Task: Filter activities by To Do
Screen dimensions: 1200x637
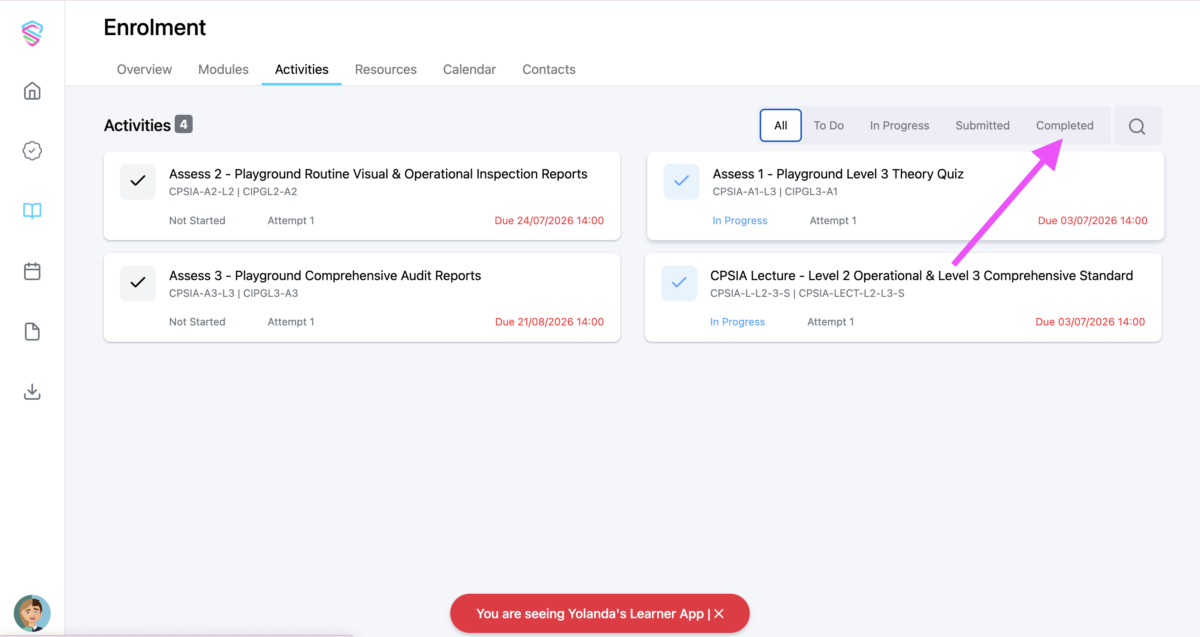Action: click(828, 126)
